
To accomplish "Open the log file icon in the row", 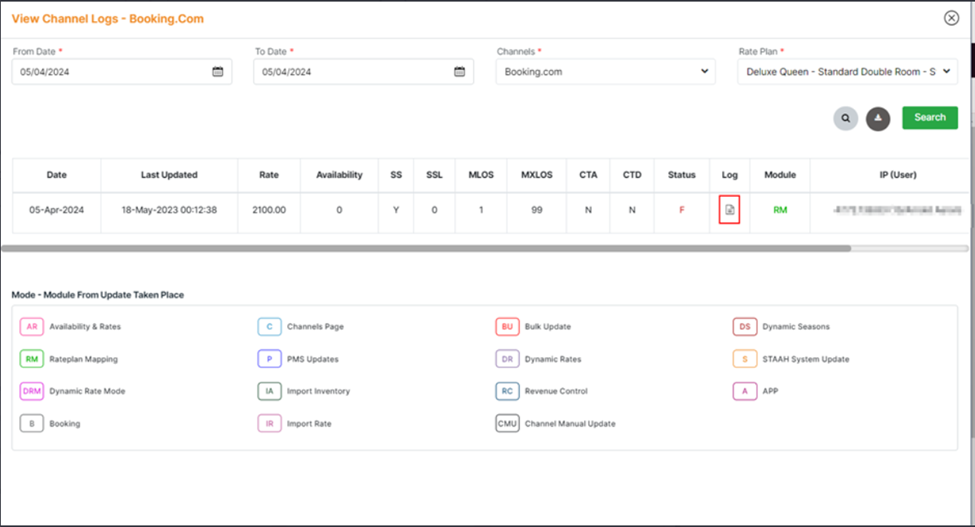I will (x=729, y=210).
